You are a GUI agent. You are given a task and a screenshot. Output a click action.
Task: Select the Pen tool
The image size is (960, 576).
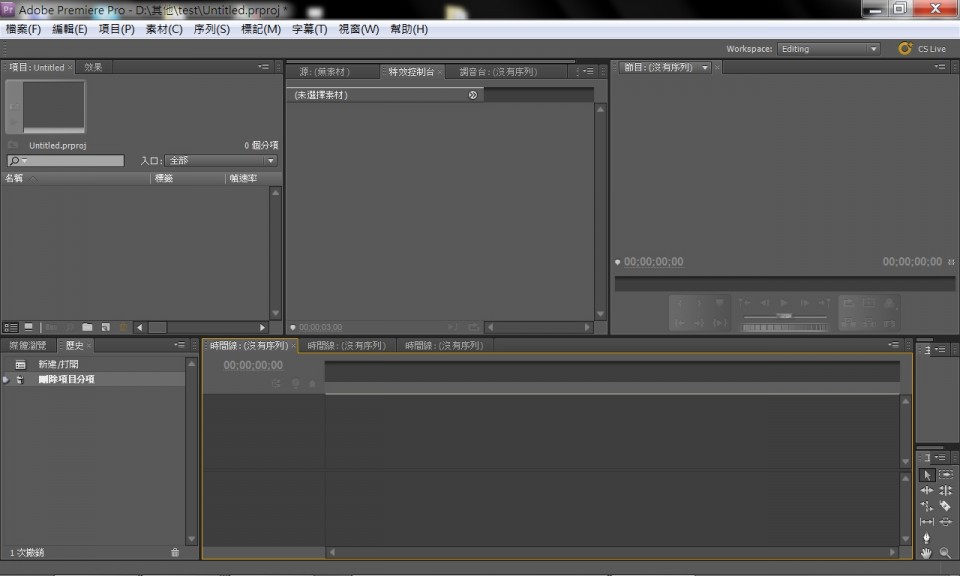pyautogui.click(x=926, y=537)
